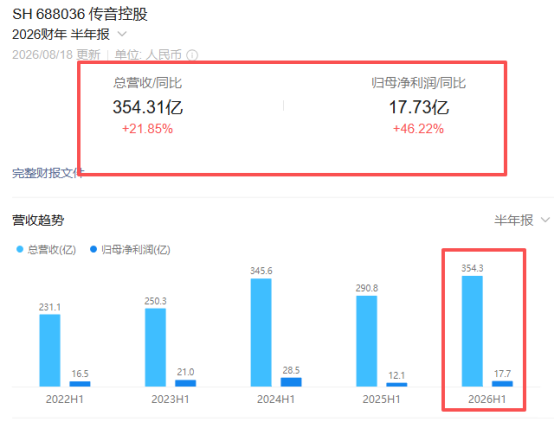The width and height of the screenshot is (554, 423).
Task: Click the 2026H1 net profit bar 17.7
Action: (x=502, y=383)
